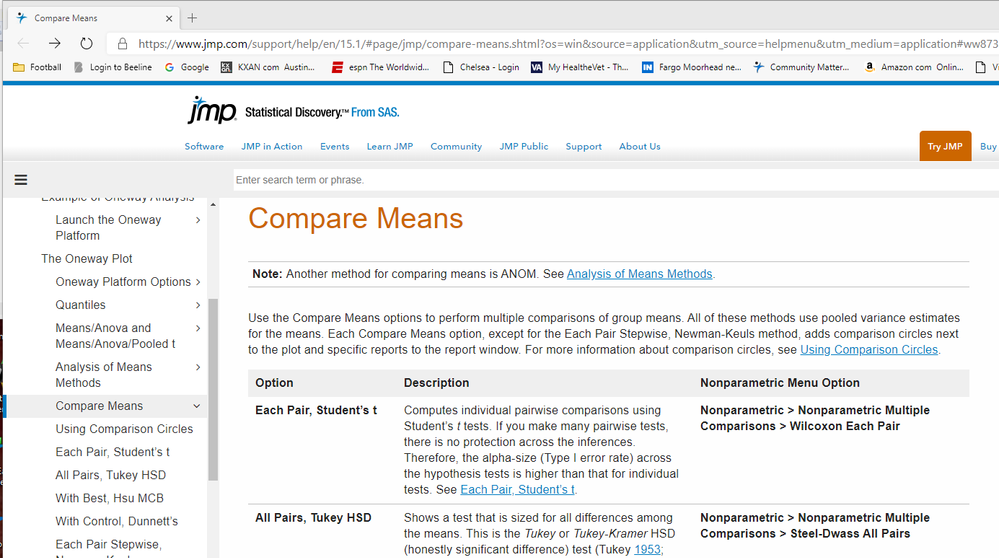Click the JMP logo
This screenshot has height=558, width=999.
[x=212, y=110]
